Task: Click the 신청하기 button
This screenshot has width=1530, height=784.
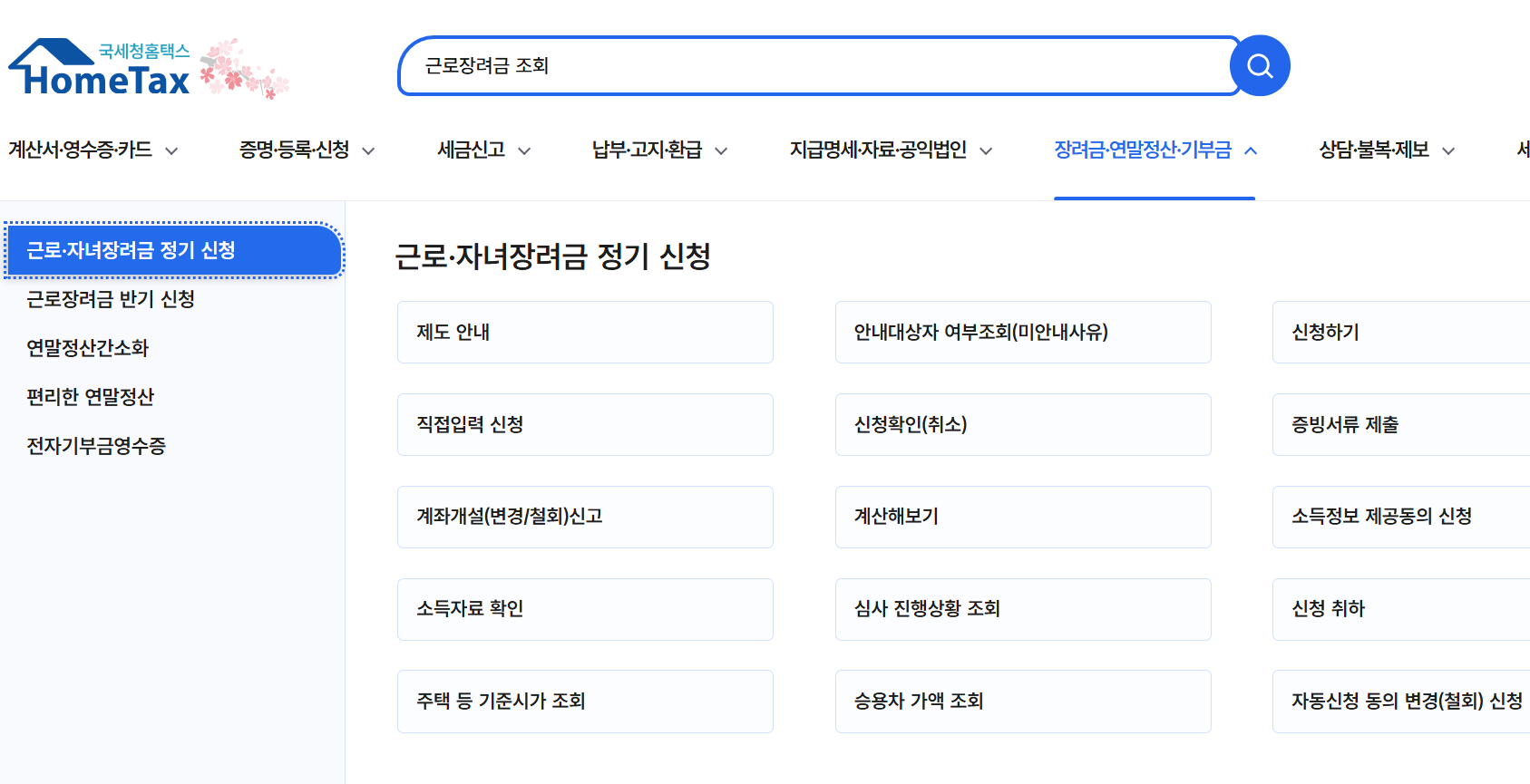Action: coord(1401,333)
